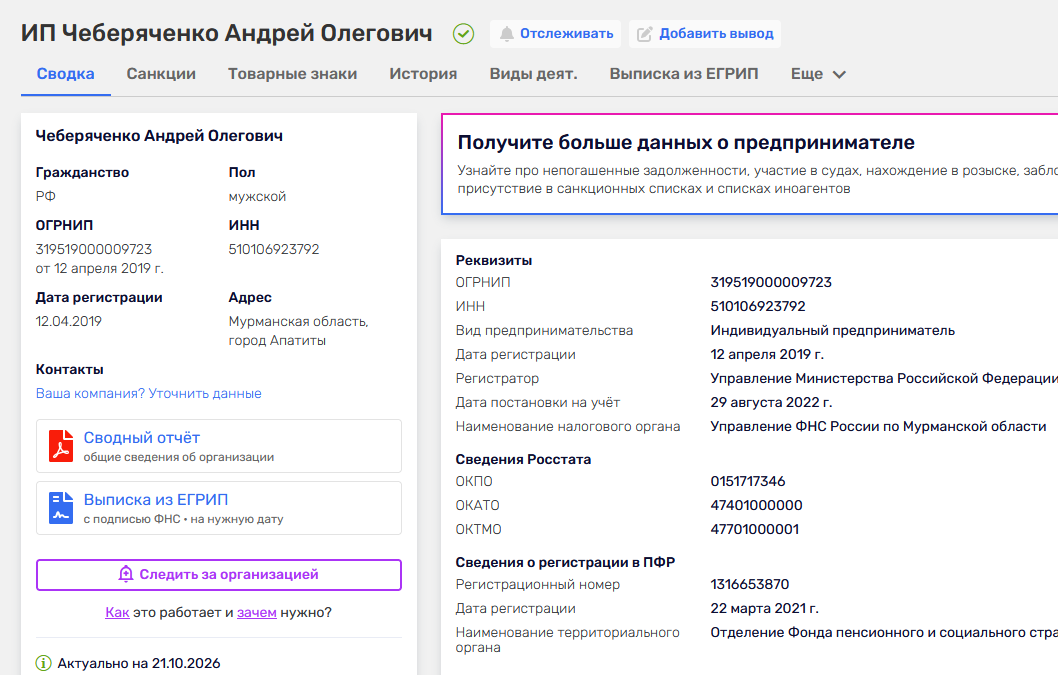Click Отделение Фонда пенсионного и социального text

tap(884, 632)
